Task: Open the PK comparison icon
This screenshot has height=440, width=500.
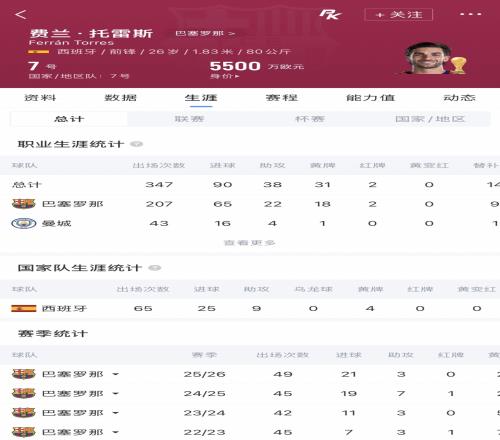Action: pos(330,14)
